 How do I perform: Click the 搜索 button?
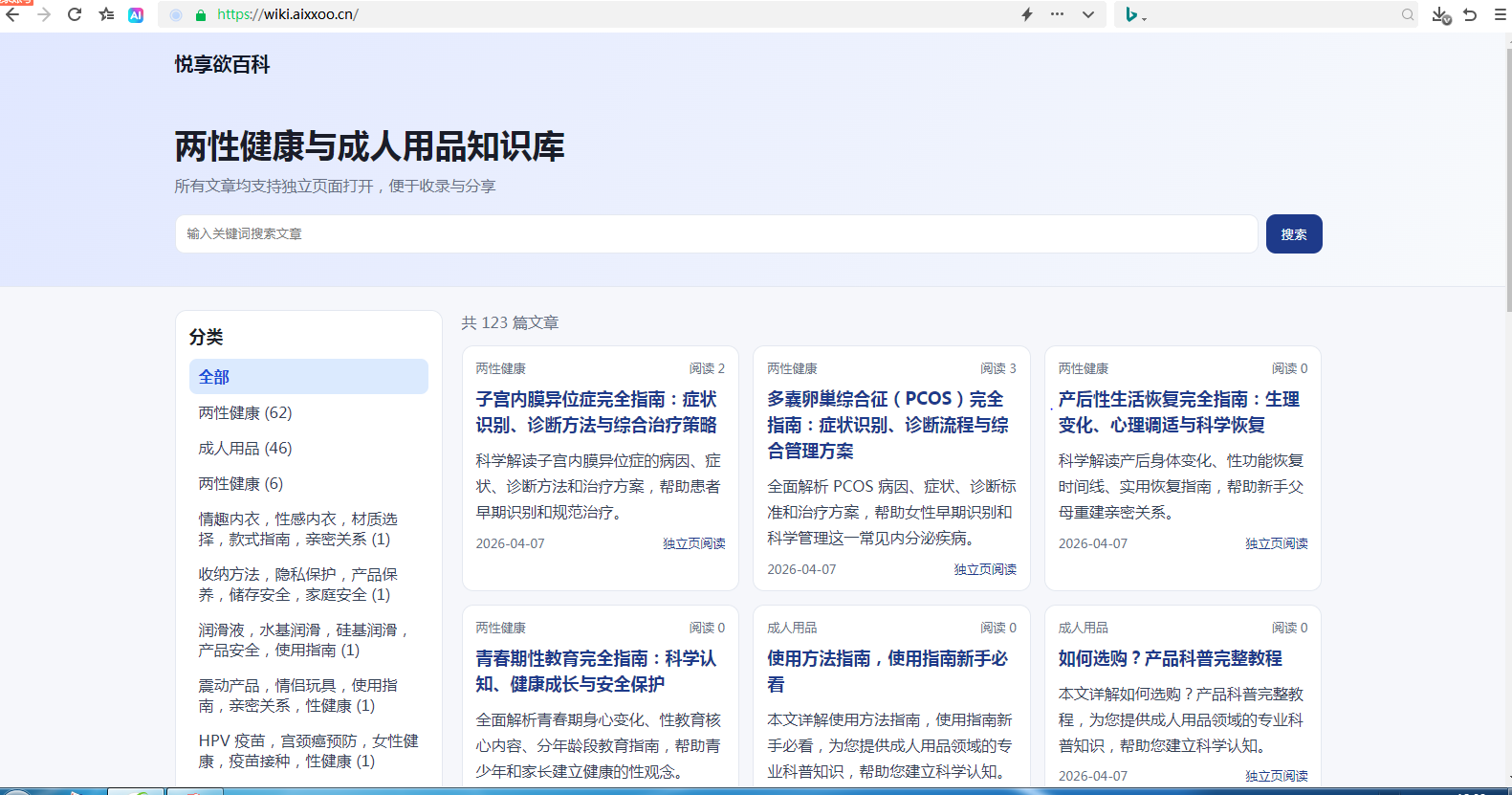point(1294,233)
